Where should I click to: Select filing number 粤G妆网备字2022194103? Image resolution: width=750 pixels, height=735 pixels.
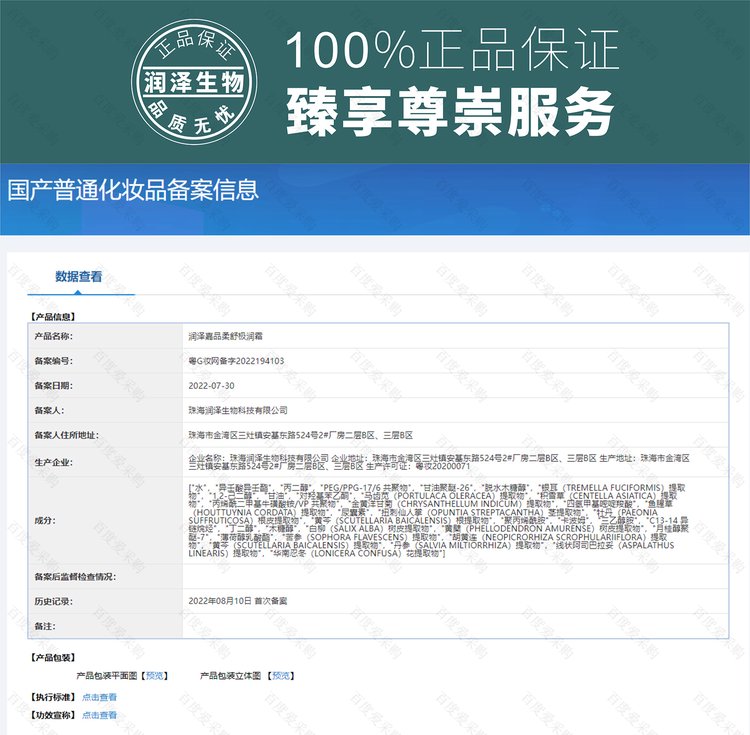coord(236,361)
